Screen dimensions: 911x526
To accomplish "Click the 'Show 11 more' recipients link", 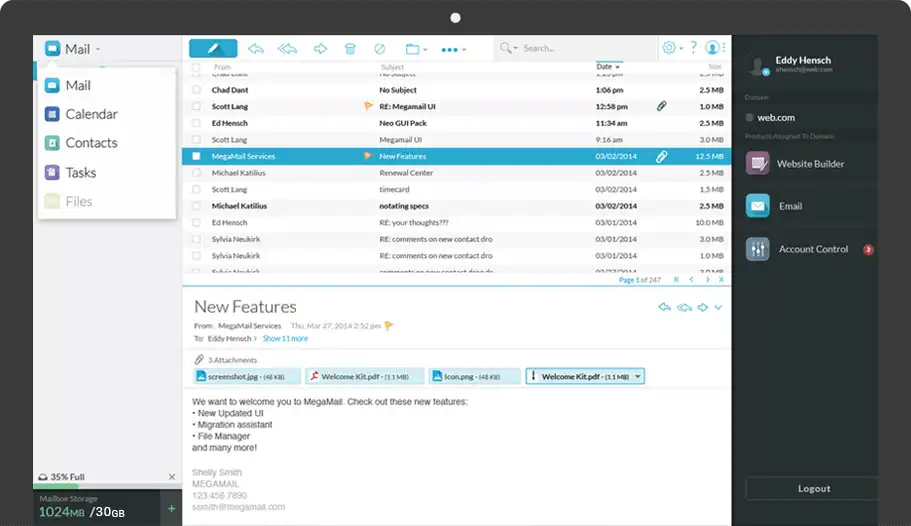I will coord(285,339).
